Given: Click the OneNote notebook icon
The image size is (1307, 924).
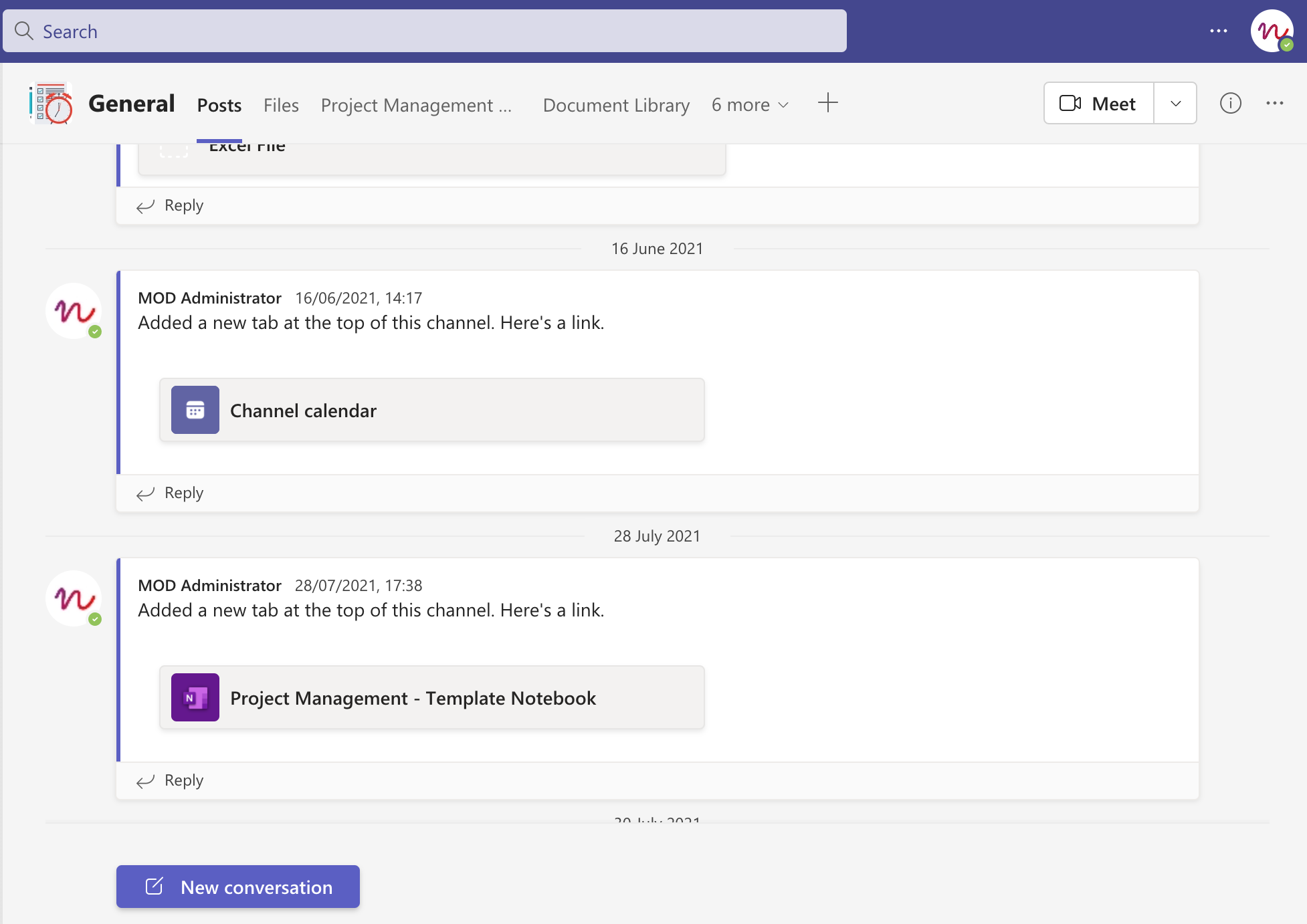Looking at the screenshot, I should 195,697.
